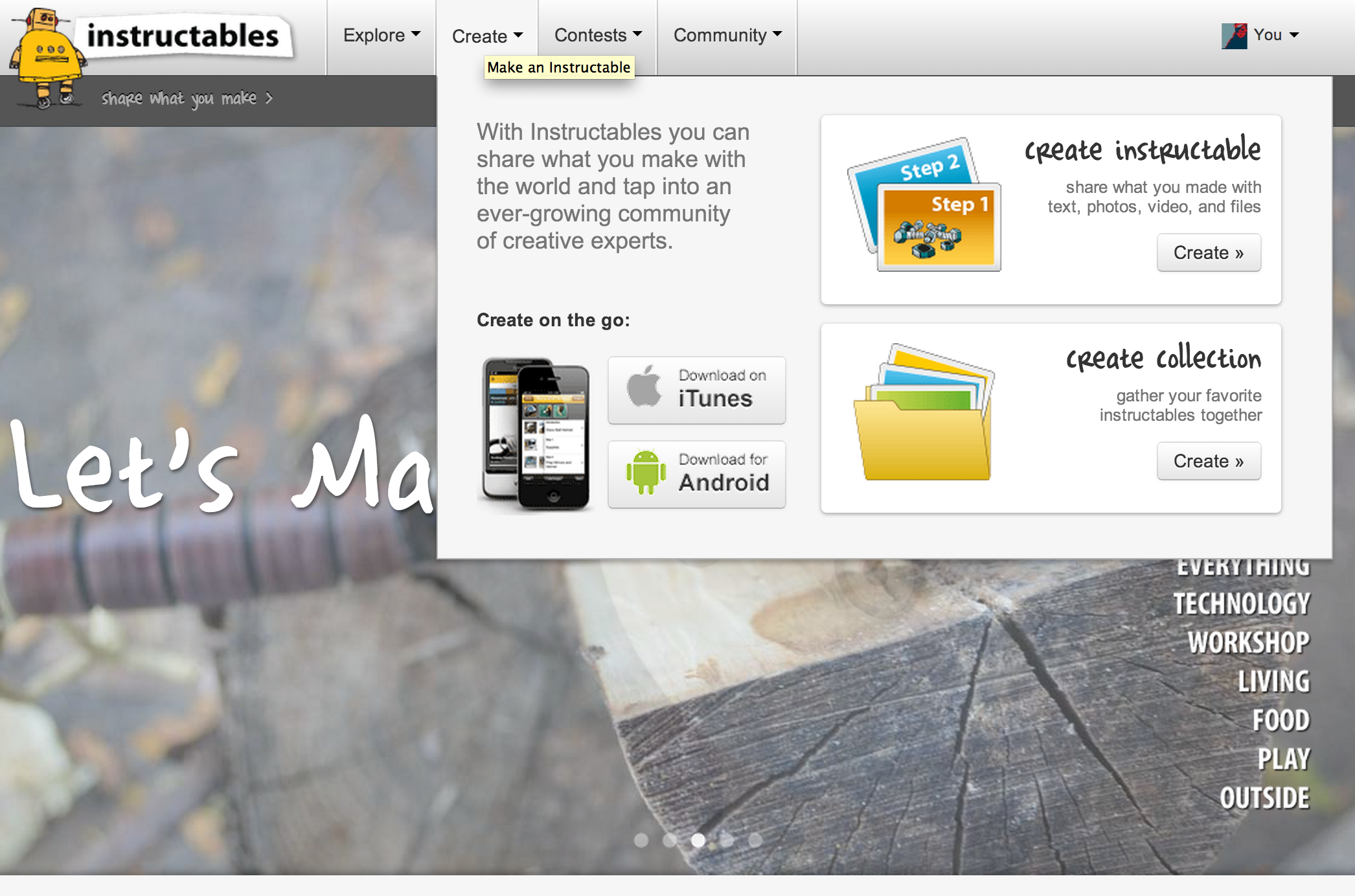Expand the Contests dropdown menu
The width and height of the screenshot is (1355, 896).
(x=597, y=33)
